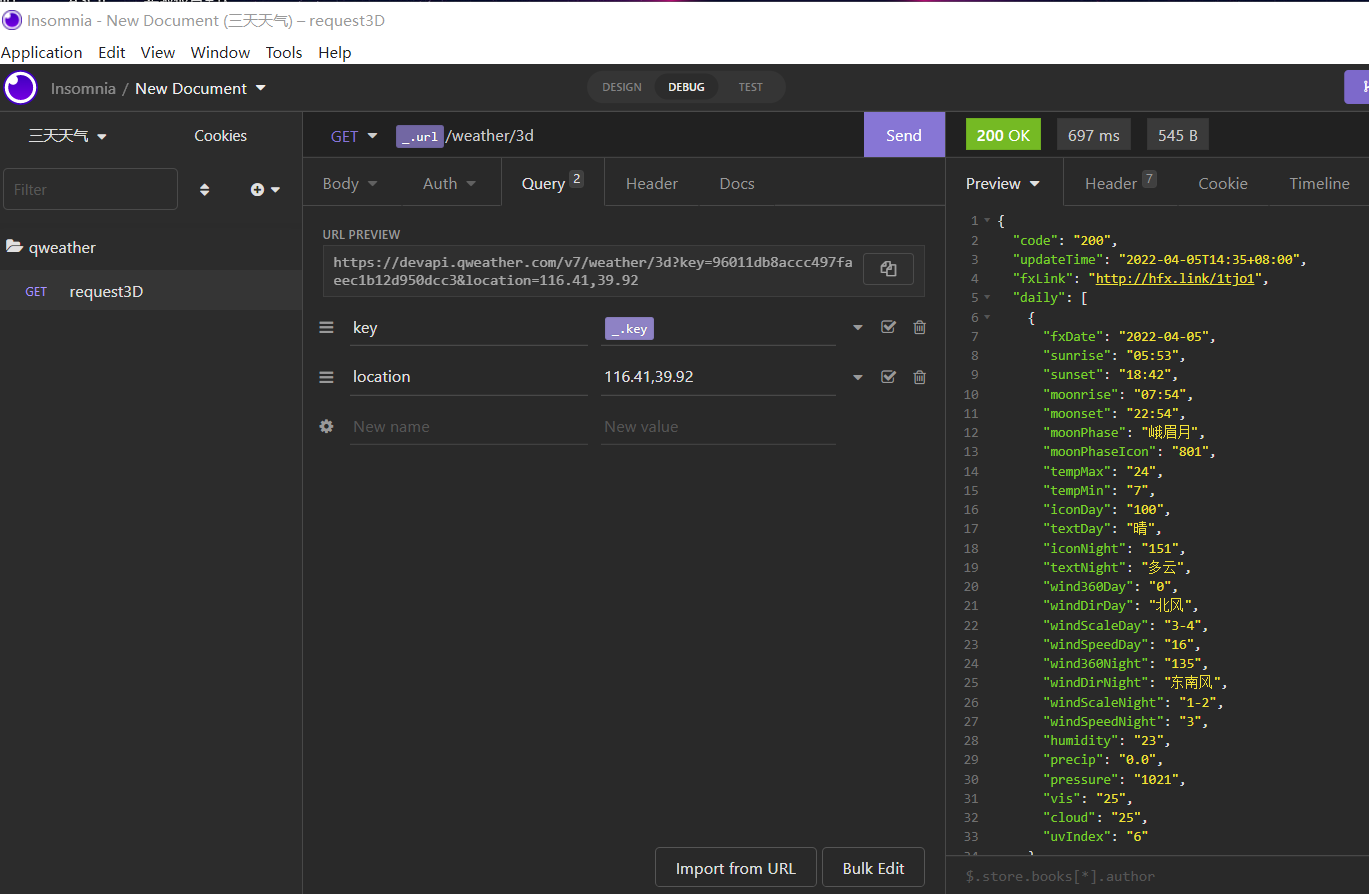Viewport: 1369px width, 894px height.
Task: Open the Auth type dropdown
Action: pyautogui.click(x=449, y=183)
